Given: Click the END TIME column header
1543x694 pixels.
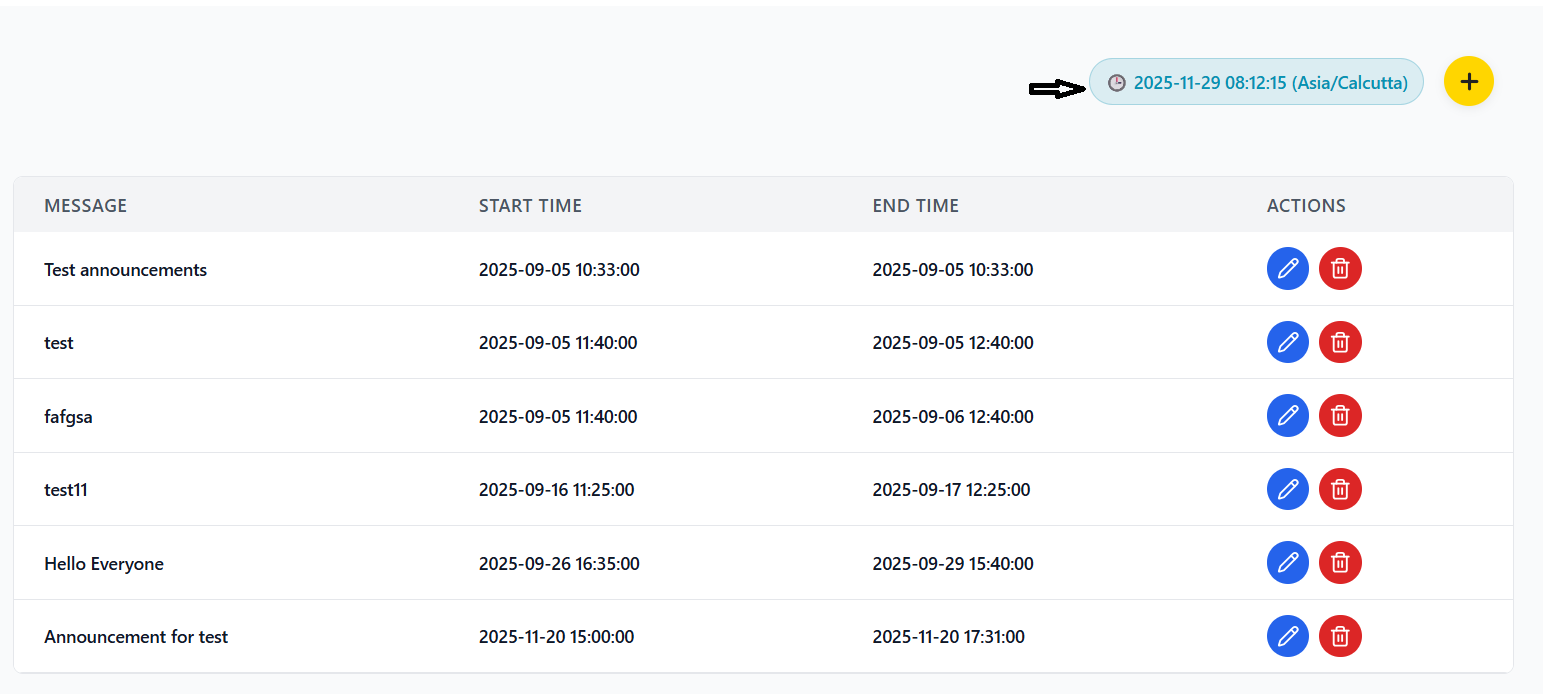Looking at the screenshot, I should pyautogui.click(x=915, y=206).
